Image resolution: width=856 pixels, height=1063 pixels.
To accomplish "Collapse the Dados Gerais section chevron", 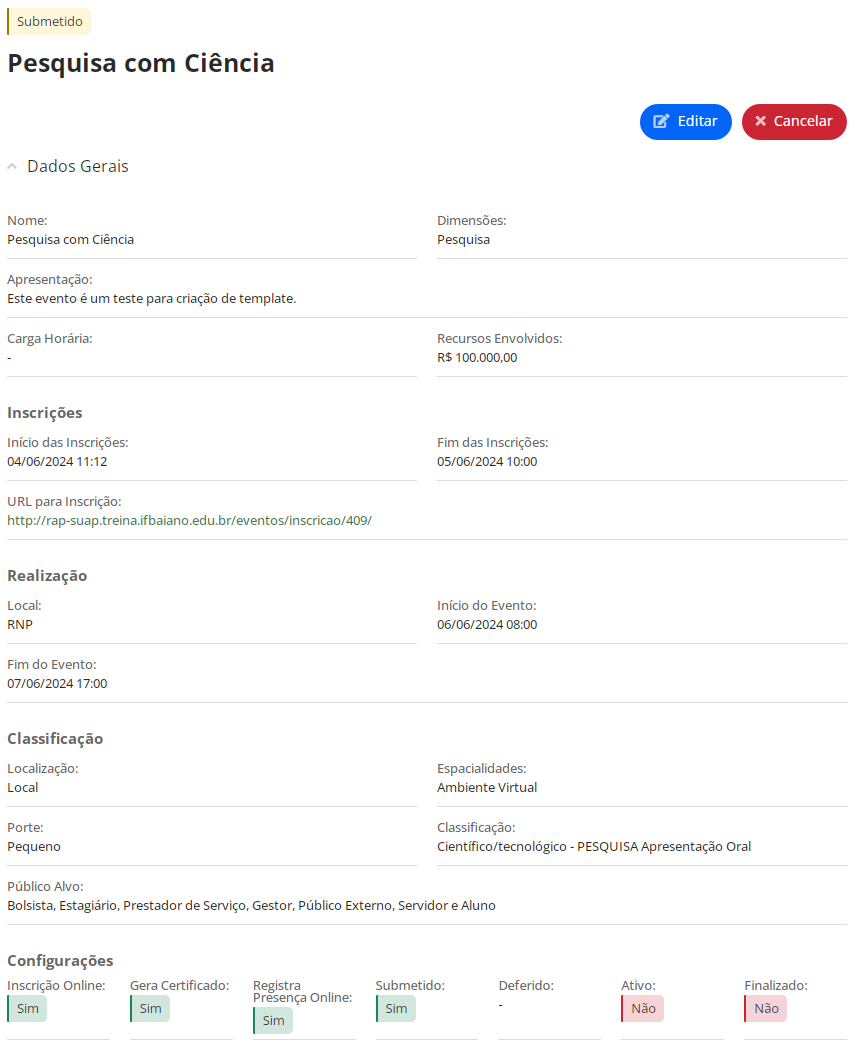I will 12,166.
